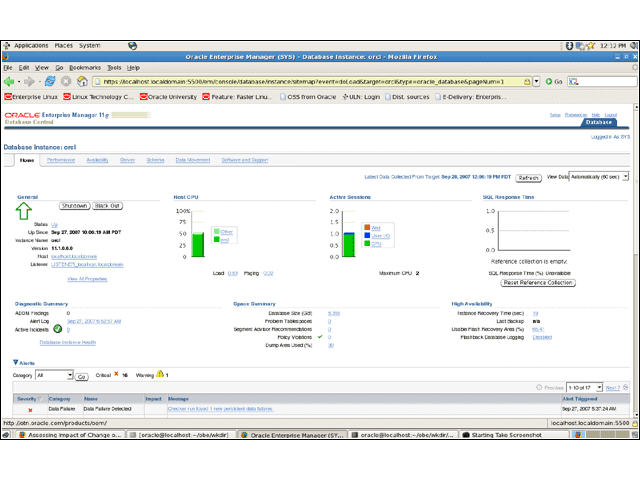Open the GNOME Places menu

[x=64, y=45]
